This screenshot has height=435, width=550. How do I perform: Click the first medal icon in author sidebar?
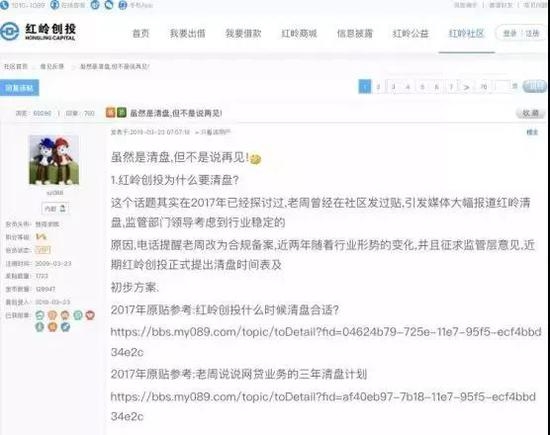[40, 315]
